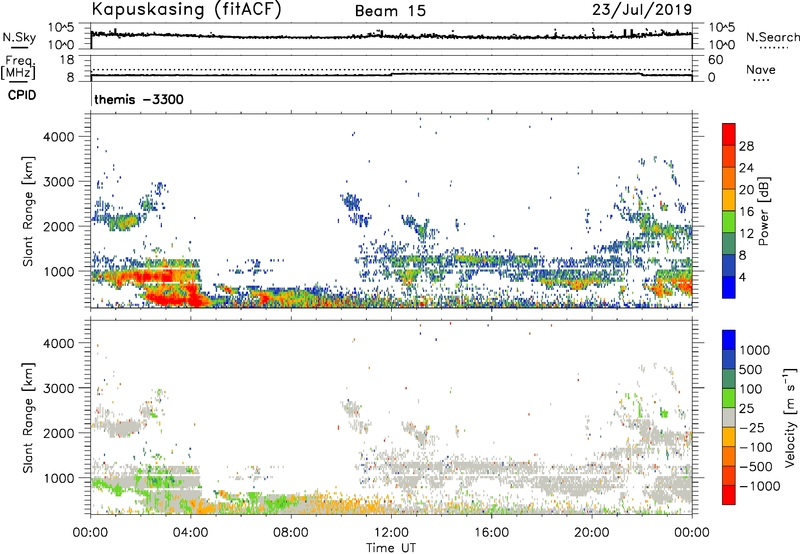Click the '04:00' time axis tick label

[191, 533]
